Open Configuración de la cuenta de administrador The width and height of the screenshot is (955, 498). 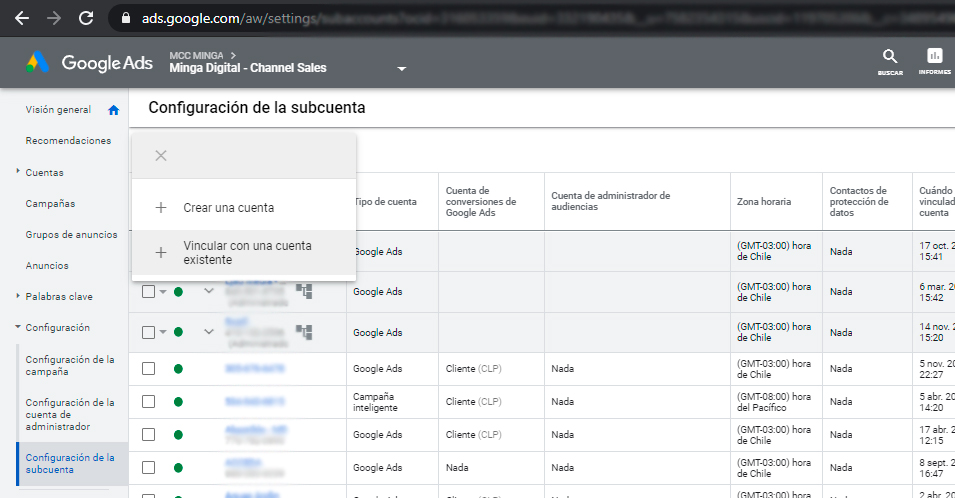point(70,415)
